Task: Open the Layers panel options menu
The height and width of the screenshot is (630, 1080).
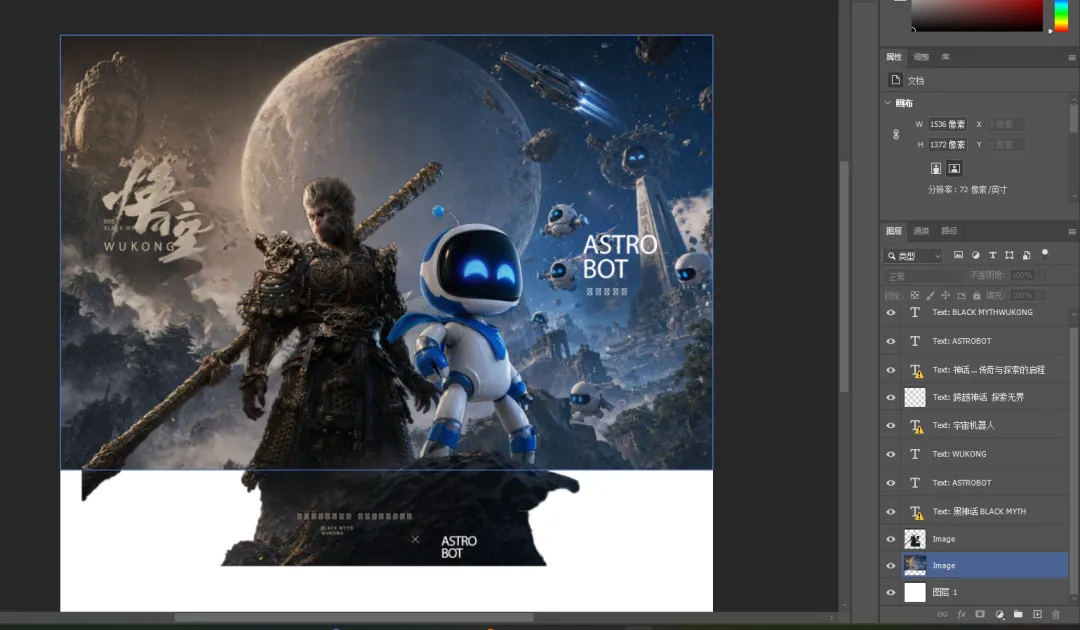Action: coord(1073,231)
